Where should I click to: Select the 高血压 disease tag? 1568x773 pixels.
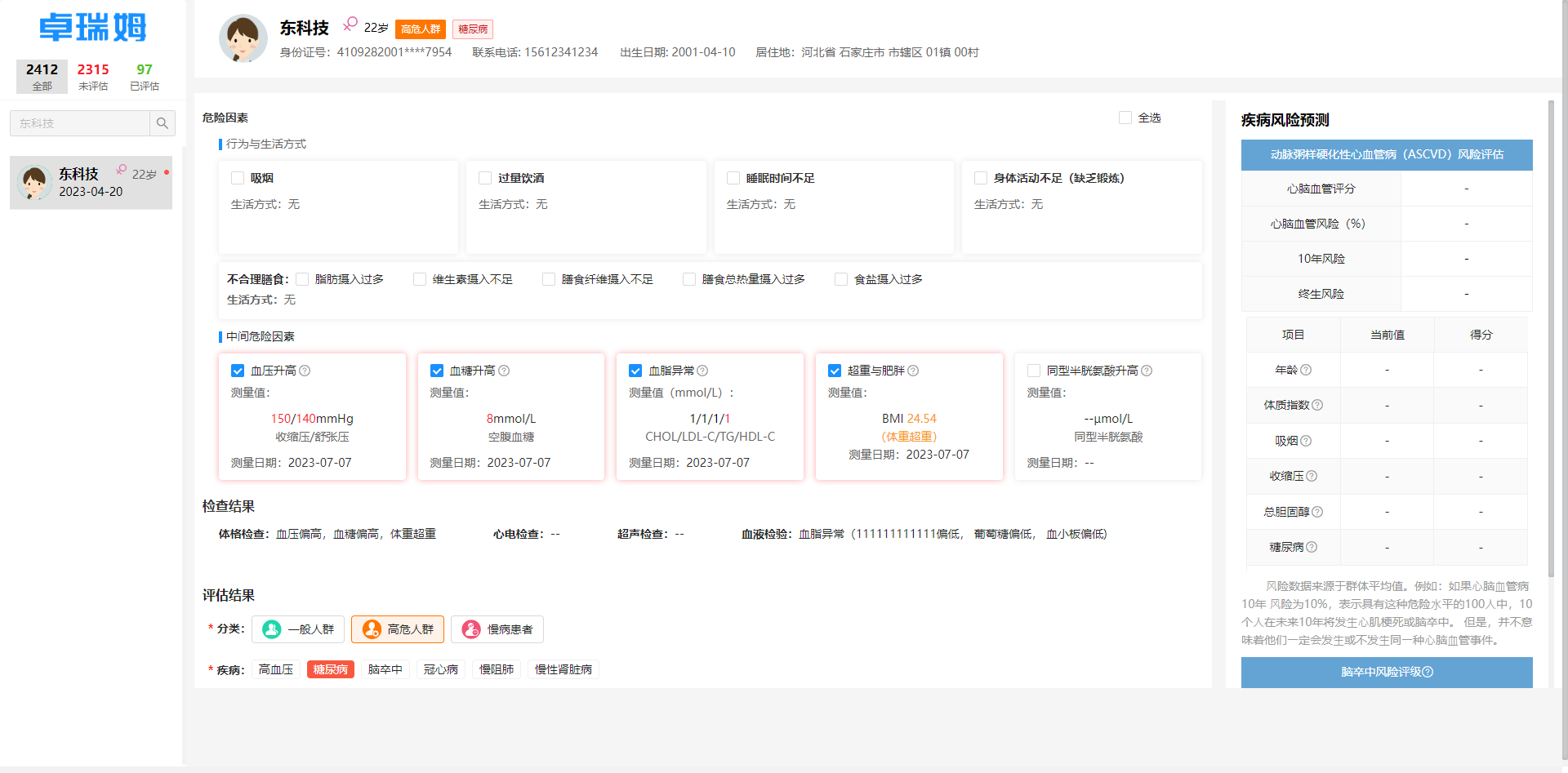click(275, 669)
